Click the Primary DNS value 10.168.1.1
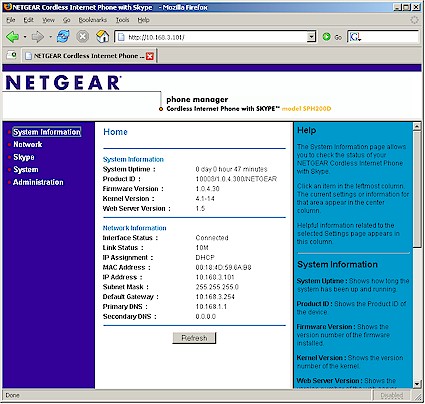Screen dimensions: 425x404 click(x=211, y=307)
